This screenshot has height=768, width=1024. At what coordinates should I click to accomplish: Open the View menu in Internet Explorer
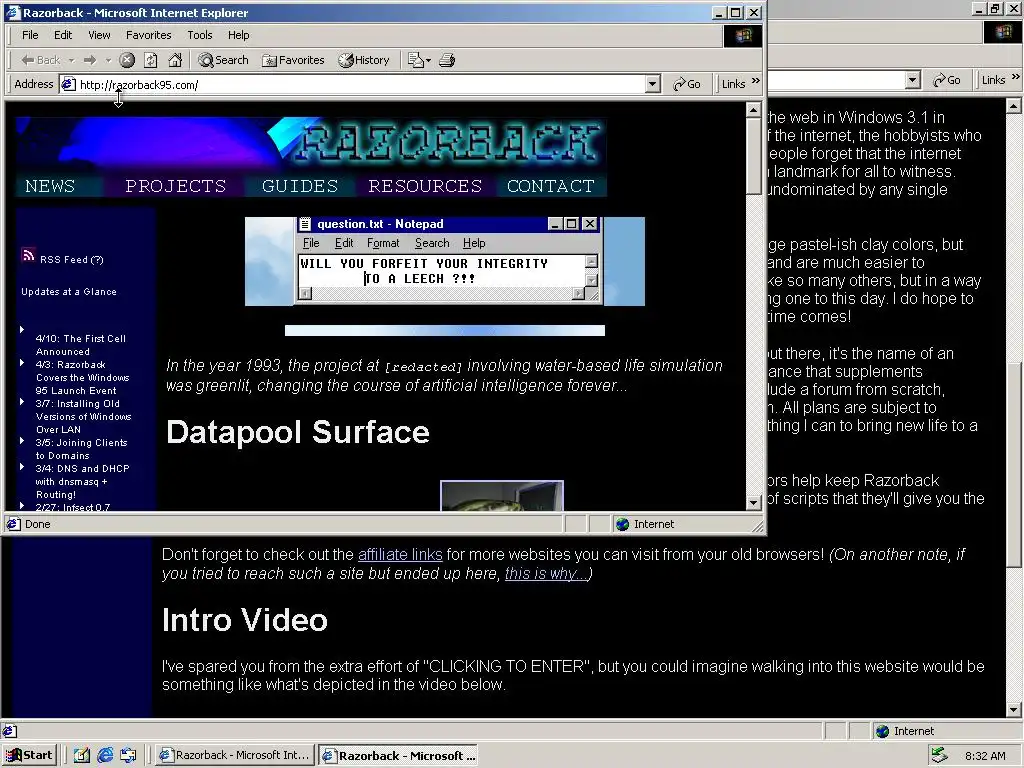(x=99, y=35)
